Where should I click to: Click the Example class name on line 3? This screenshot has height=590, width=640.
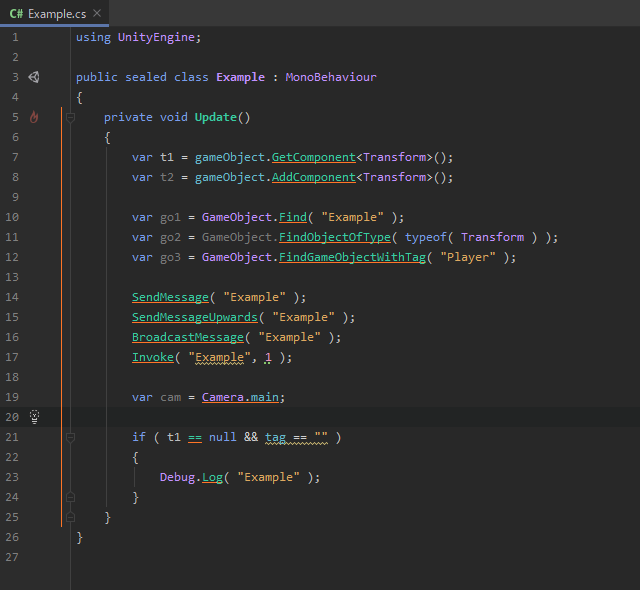240,77
